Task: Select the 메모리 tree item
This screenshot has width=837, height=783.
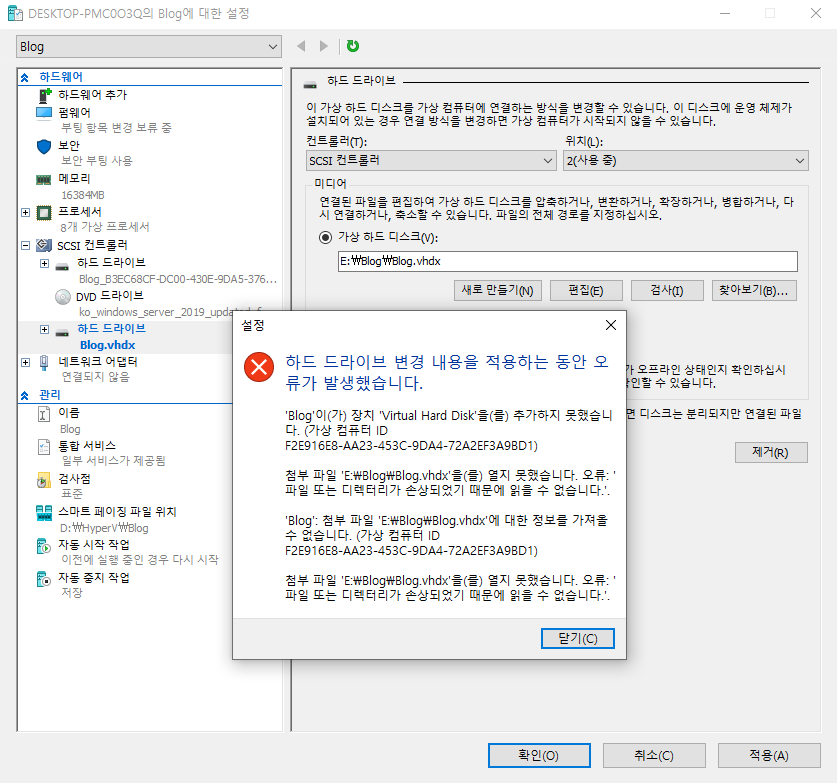Action: (x=74, y=179)
